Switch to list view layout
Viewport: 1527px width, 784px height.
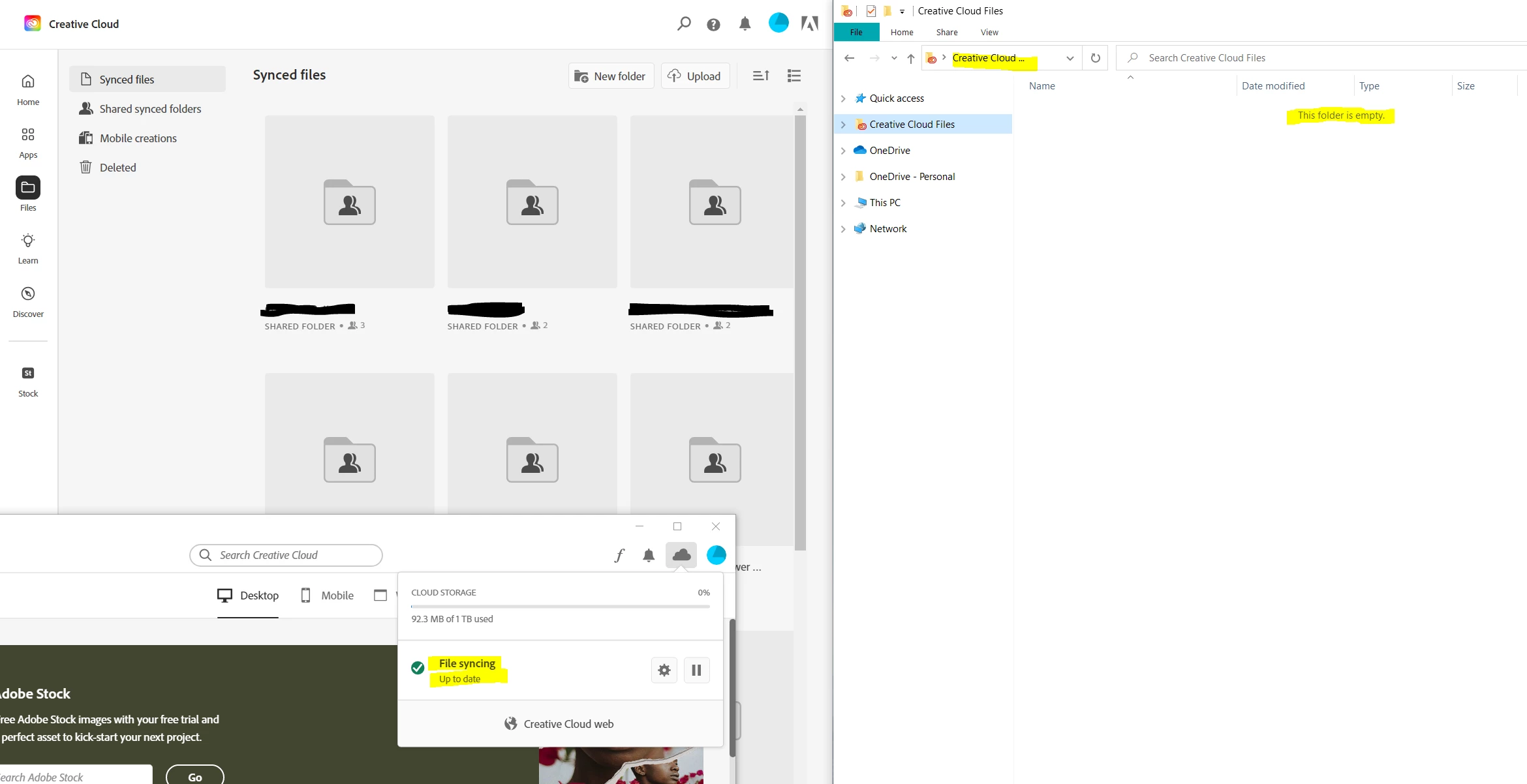(x=794, y=76)
